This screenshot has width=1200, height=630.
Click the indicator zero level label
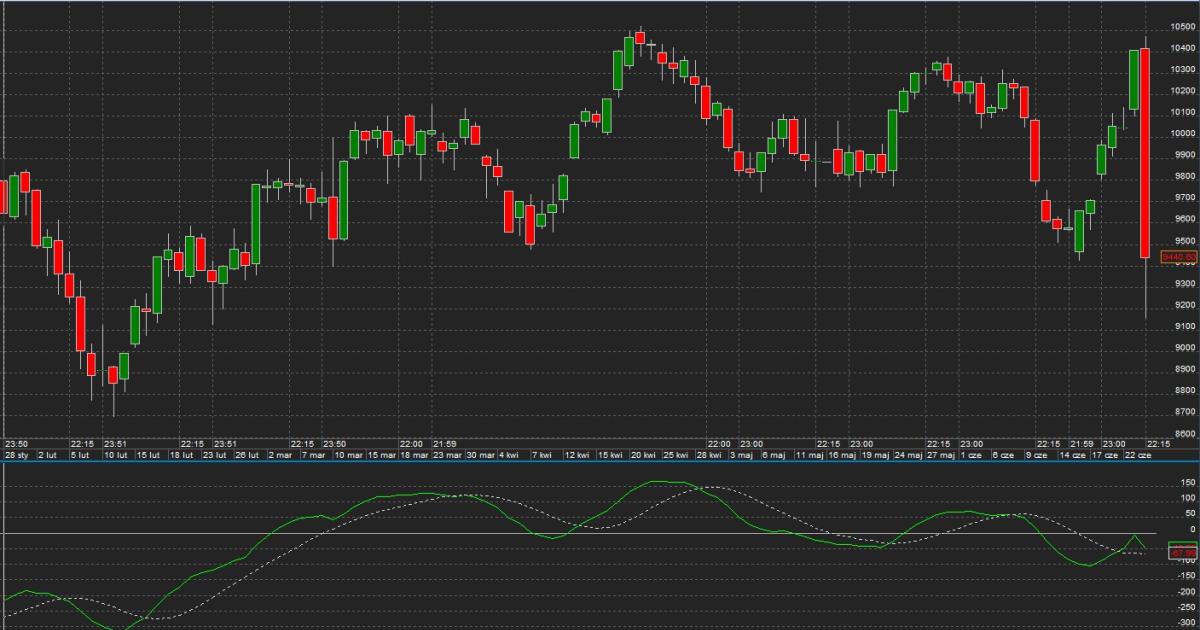(x=1188, y=529)
